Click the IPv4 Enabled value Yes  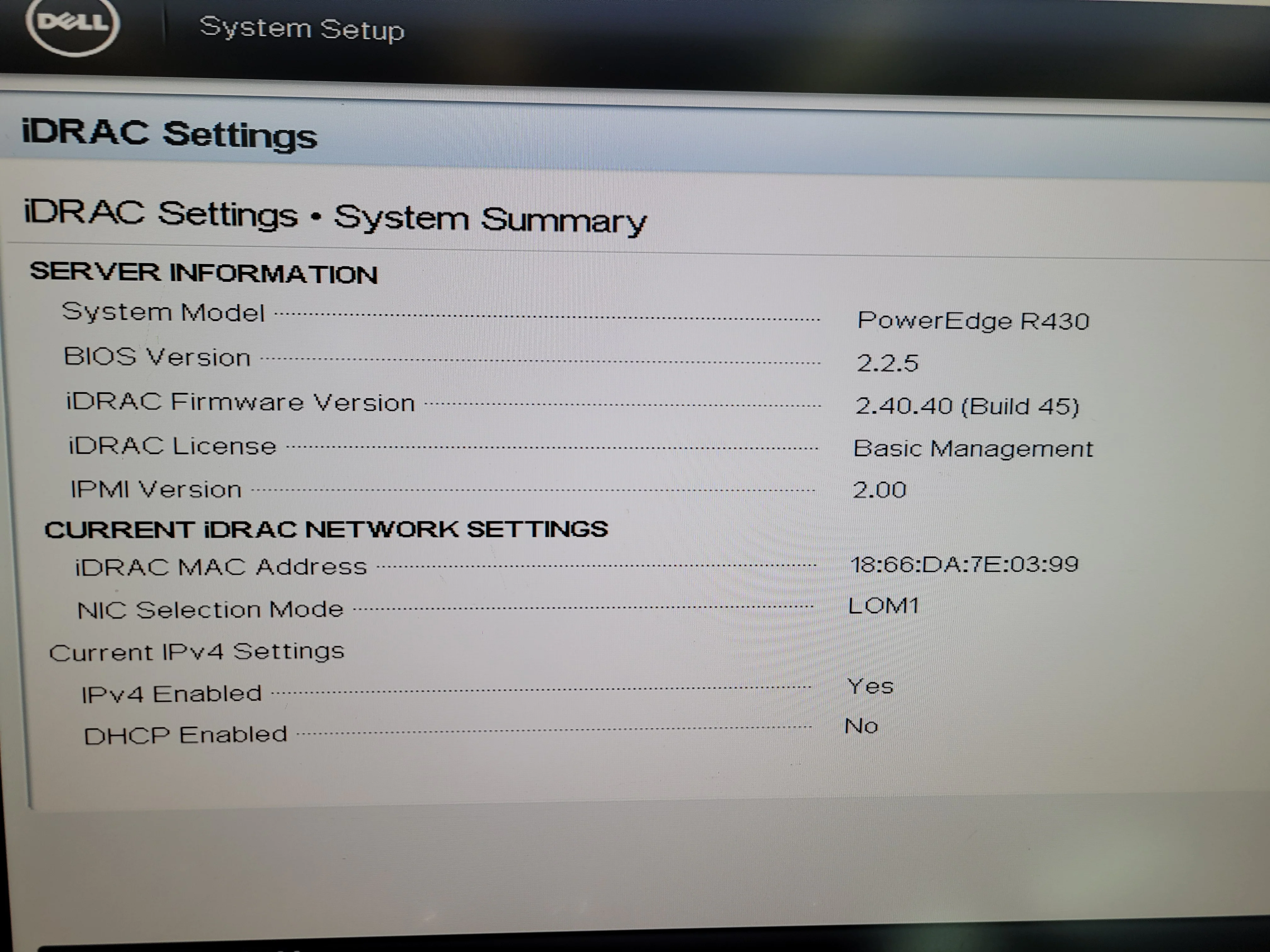pos(870,686)
